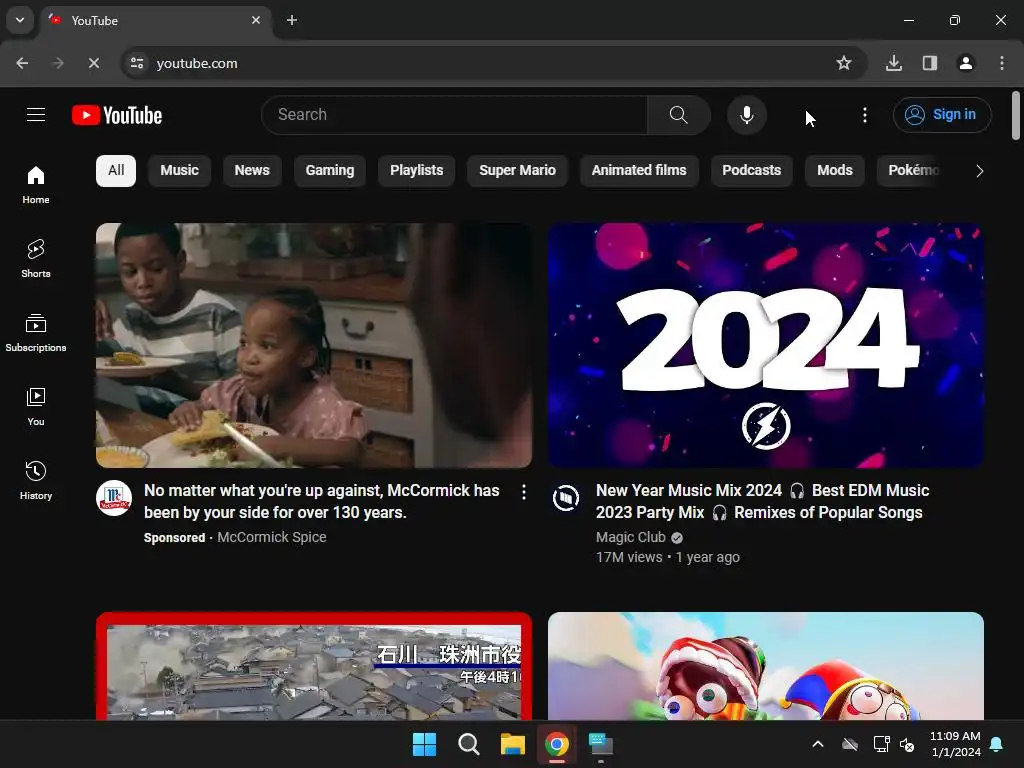Open McCormick Spice advertiser link

tap(272, 537)
